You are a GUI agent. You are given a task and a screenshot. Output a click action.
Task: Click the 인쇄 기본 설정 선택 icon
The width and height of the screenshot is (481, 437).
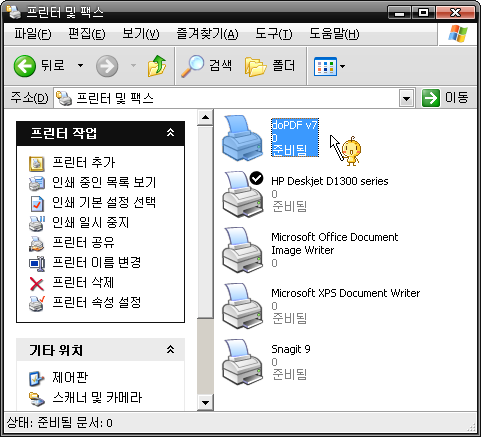[x=37, y=203]
